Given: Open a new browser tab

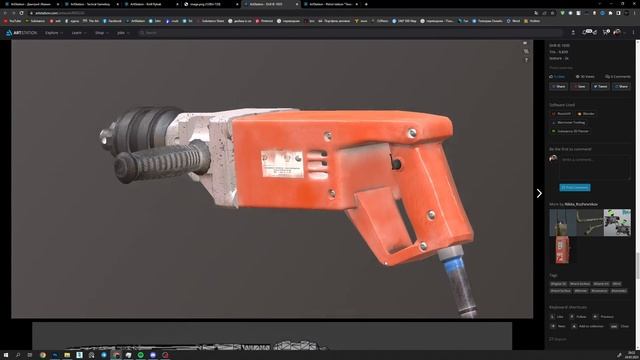Looking at the screenshot, I should click(x=366, y=4).
